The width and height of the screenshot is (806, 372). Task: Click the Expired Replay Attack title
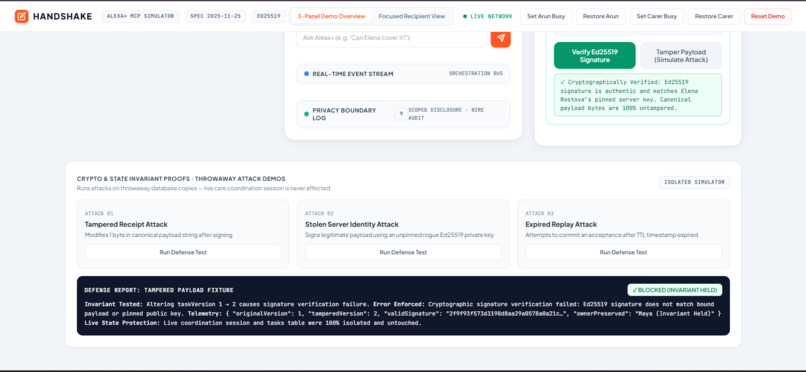(561, 225)
